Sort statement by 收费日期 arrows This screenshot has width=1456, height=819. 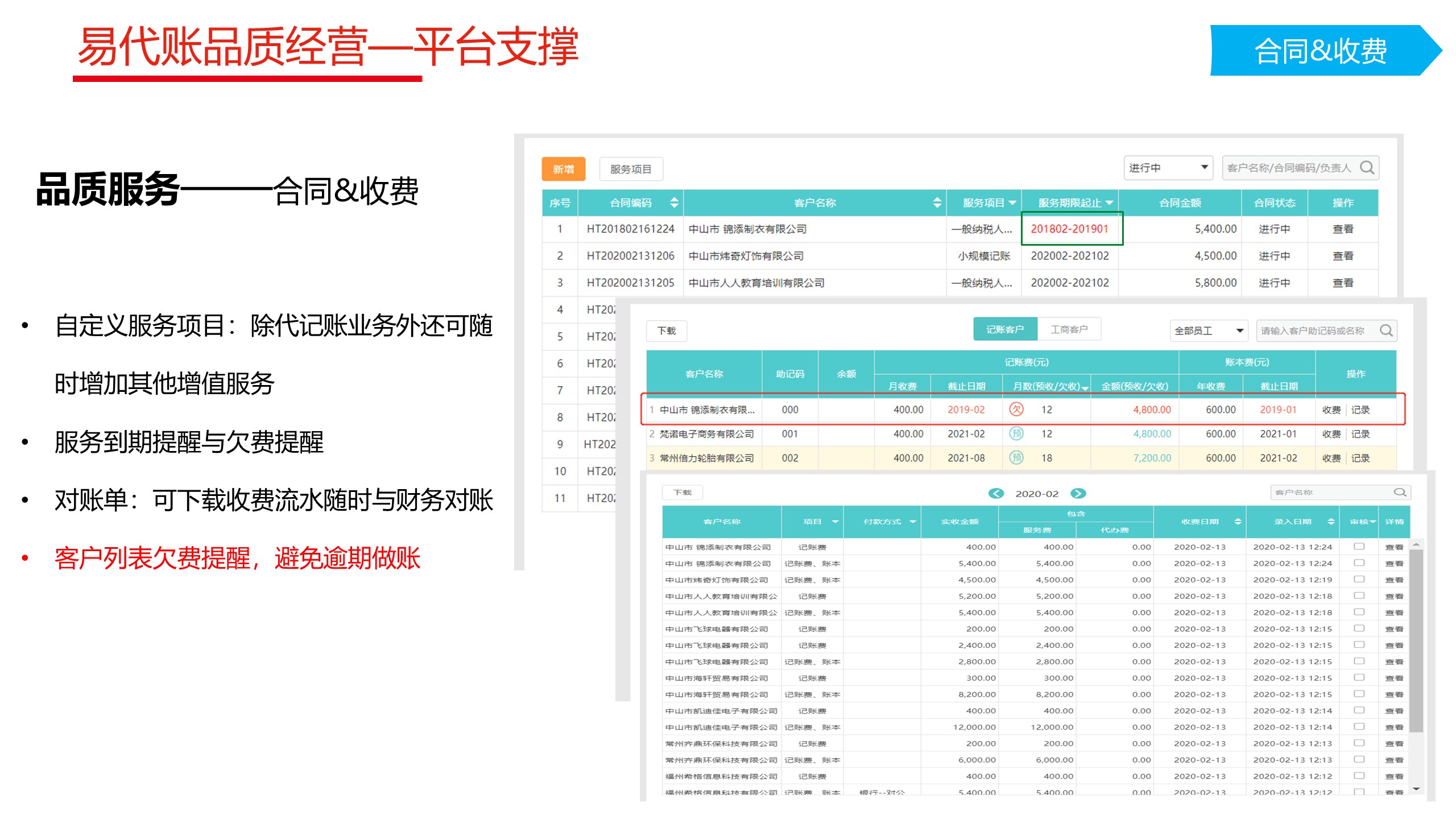tap(1238, 522)
